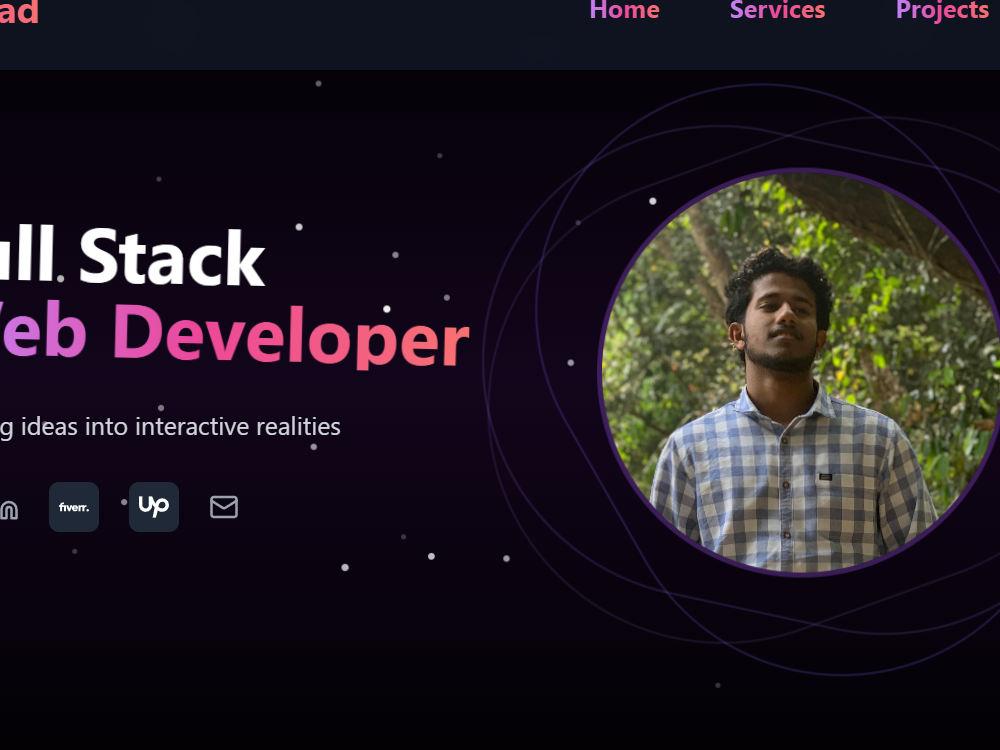This screenshot has width=1000, height=750.
Task: Click the 'Developer' gradient heading word
Action: point(292,335)
